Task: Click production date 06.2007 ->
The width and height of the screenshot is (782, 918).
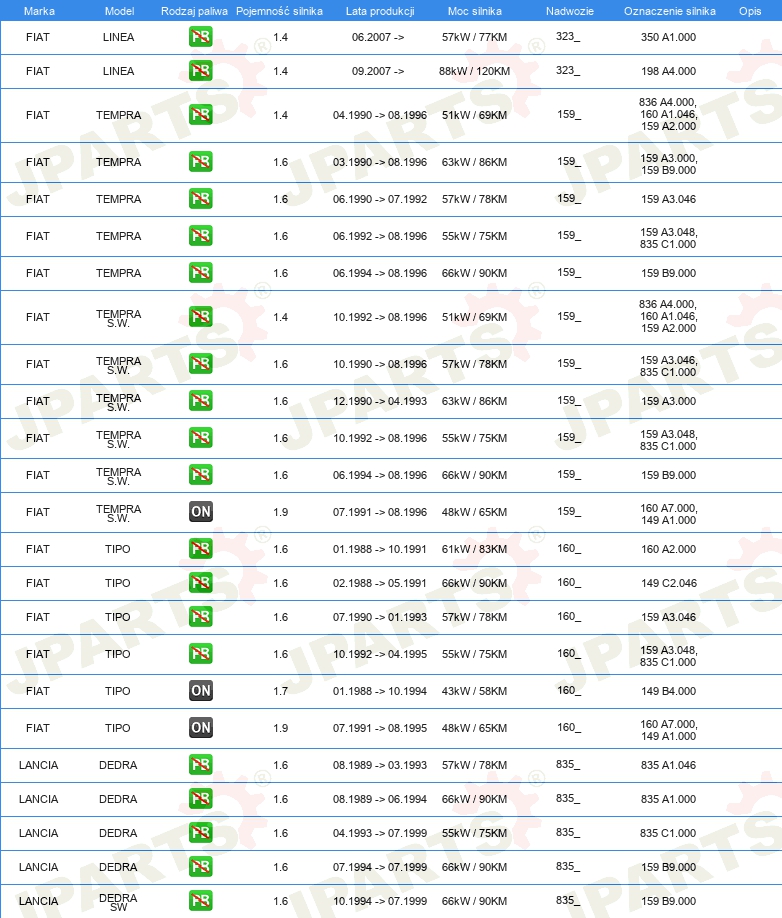Action: pyautogui.click(x=378, y=37)
